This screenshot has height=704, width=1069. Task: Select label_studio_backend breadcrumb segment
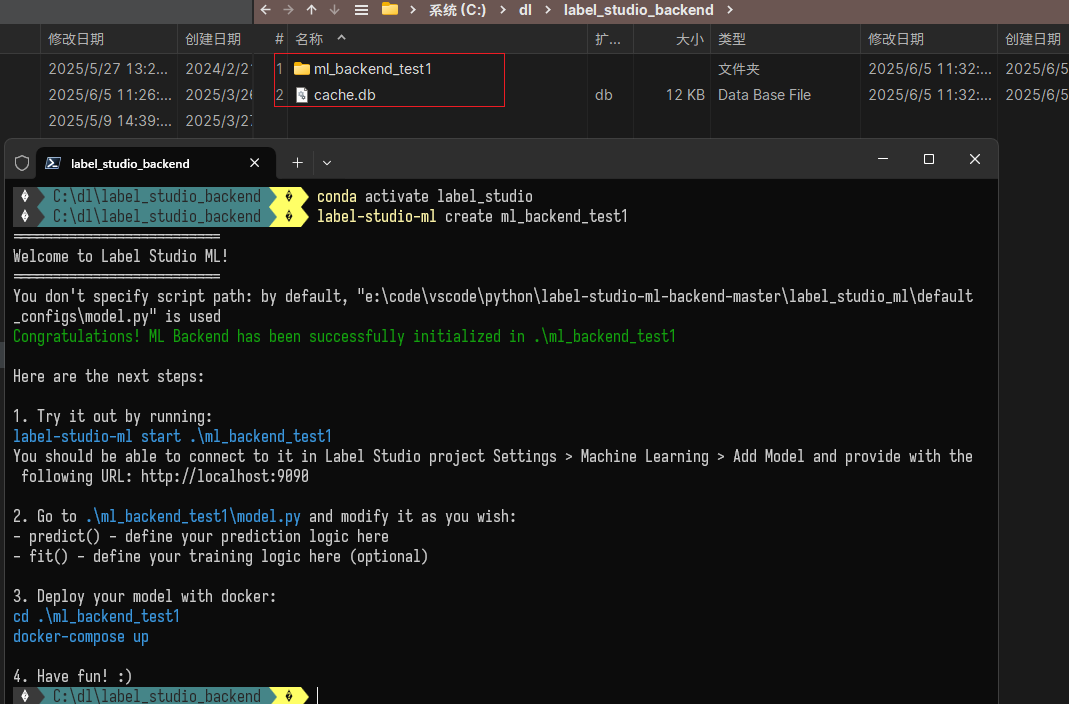[638, 10]
